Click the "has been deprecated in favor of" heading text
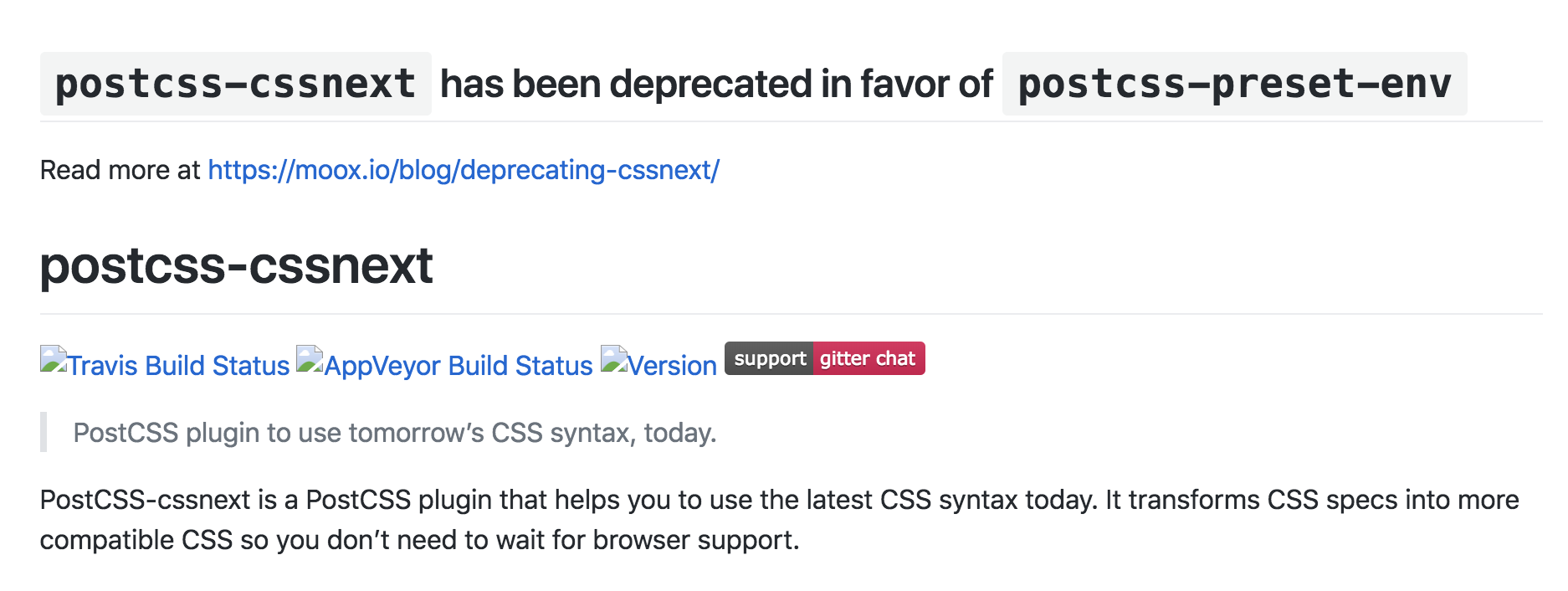 [717, 84]
